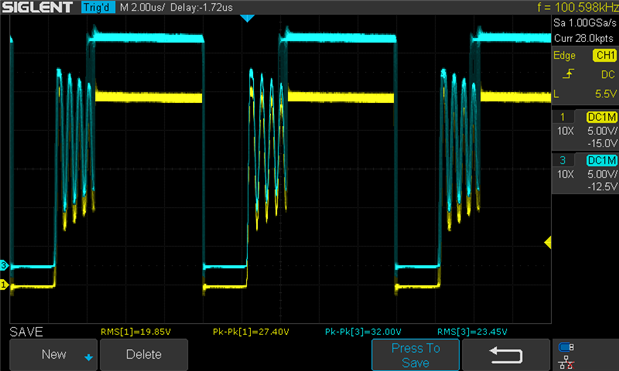The height and width of the screenshot is (371, 619).
Task: Open the New dropdown arrow
Action: pos(88,357)
